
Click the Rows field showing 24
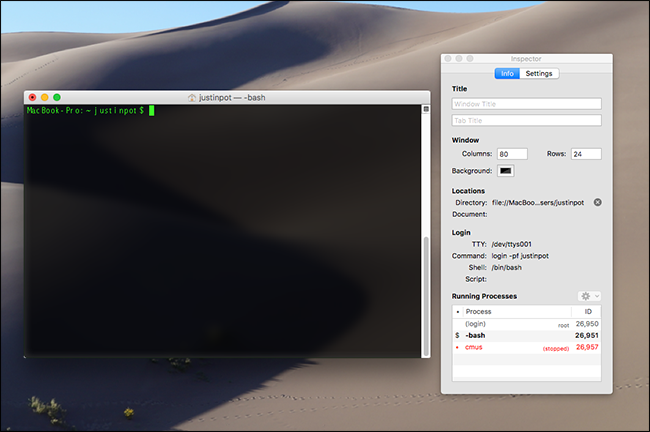[586, 154]
